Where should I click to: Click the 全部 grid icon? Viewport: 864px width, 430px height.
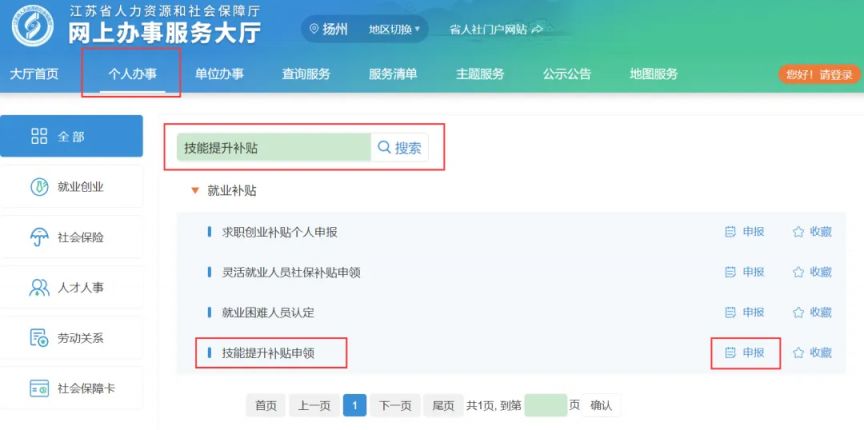click(39, 136)
